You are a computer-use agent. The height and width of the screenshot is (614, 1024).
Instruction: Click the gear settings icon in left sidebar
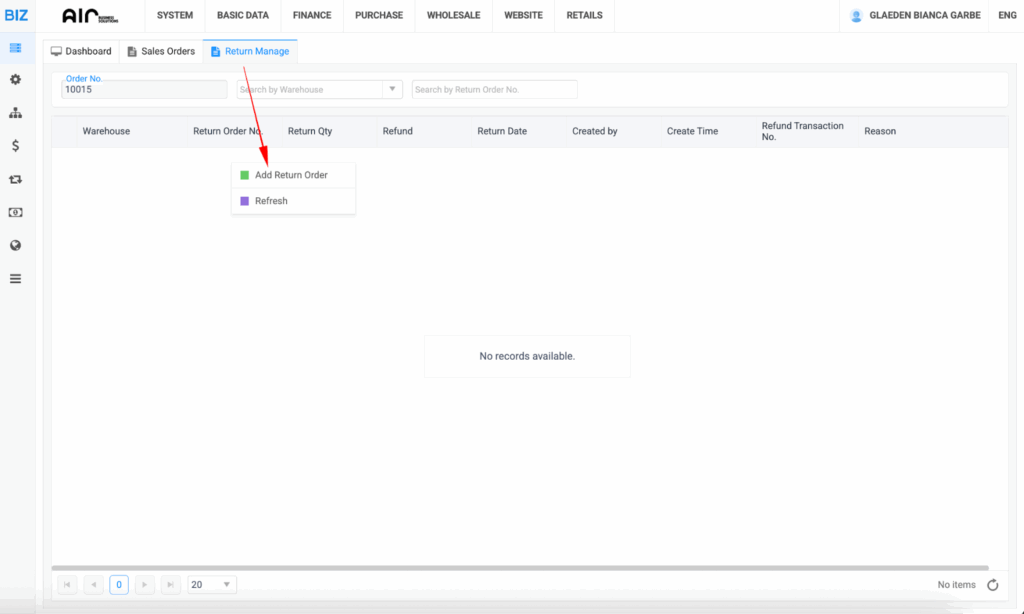point(15,79)
